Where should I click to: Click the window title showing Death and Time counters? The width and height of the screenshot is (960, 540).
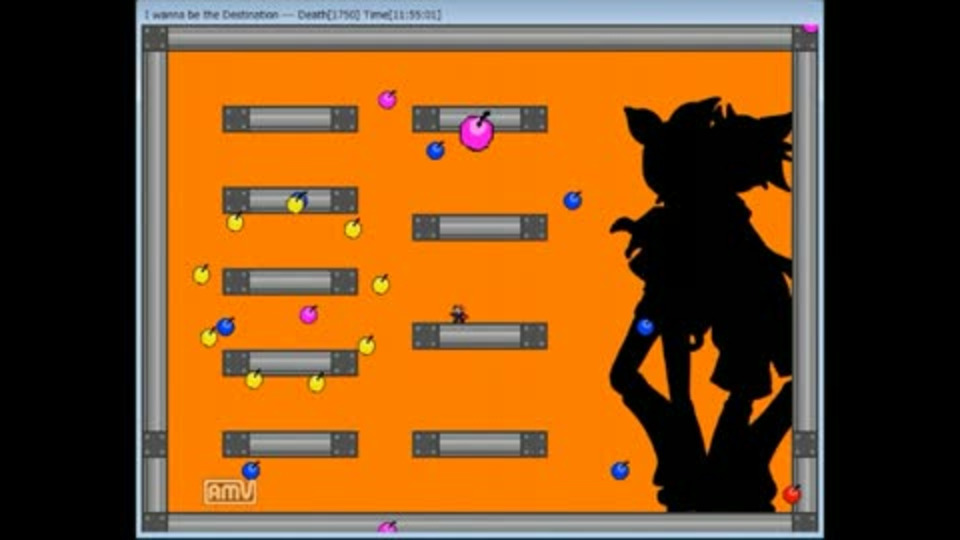(293, 14)
